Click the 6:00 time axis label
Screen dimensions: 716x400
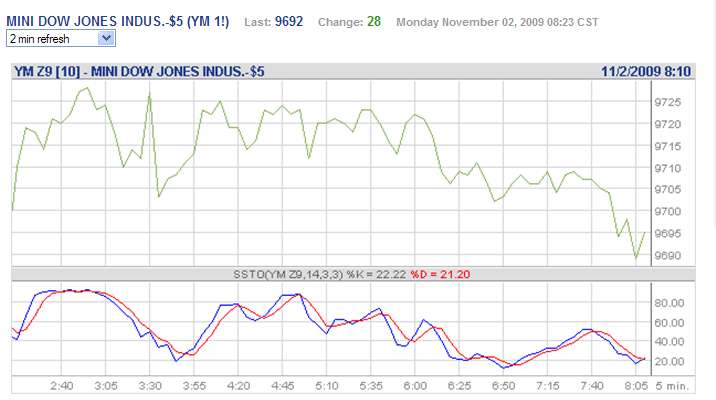coord(415,386)
